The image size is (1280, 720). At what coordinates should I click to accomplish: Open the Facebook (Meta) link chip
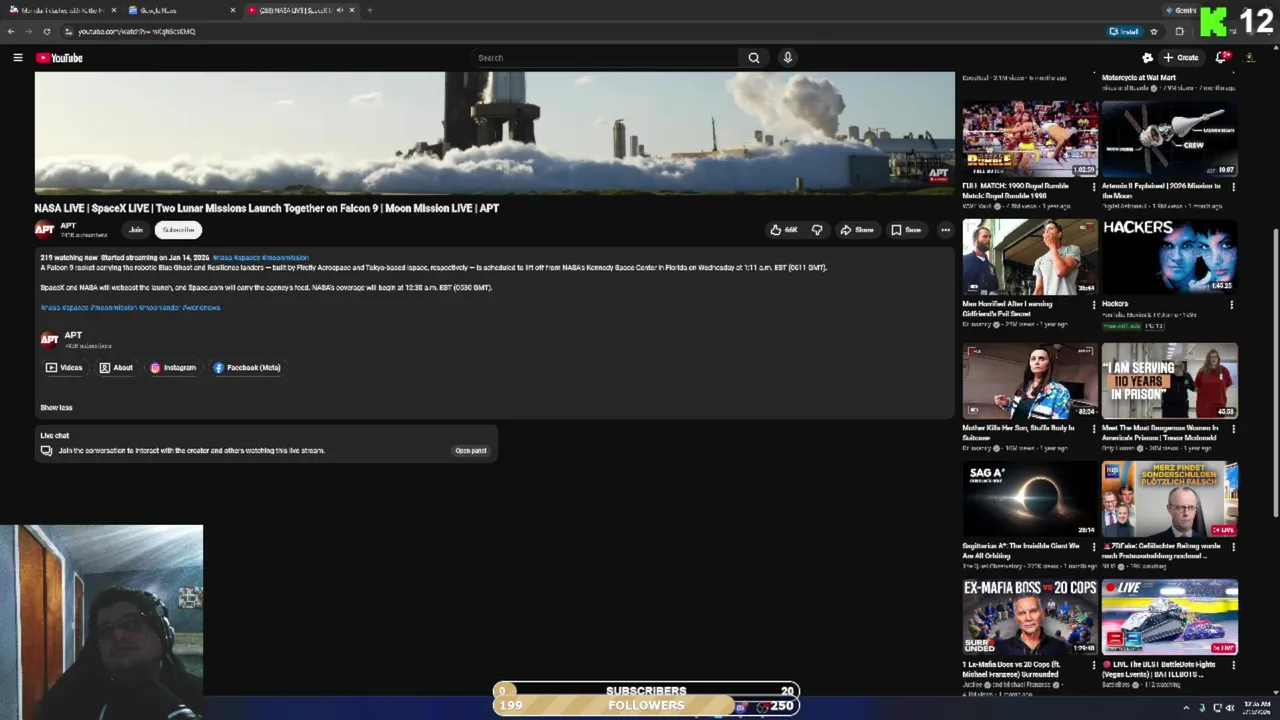click(247, 368)
